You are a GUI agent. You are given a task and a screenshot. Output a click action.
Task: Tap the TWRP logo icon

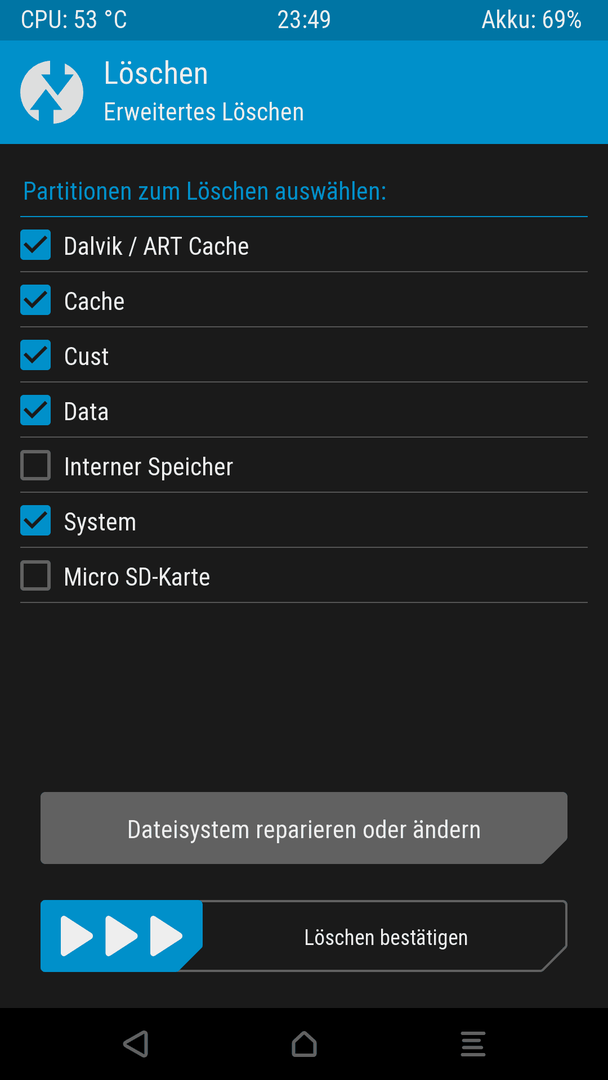(x=52, y=92)
